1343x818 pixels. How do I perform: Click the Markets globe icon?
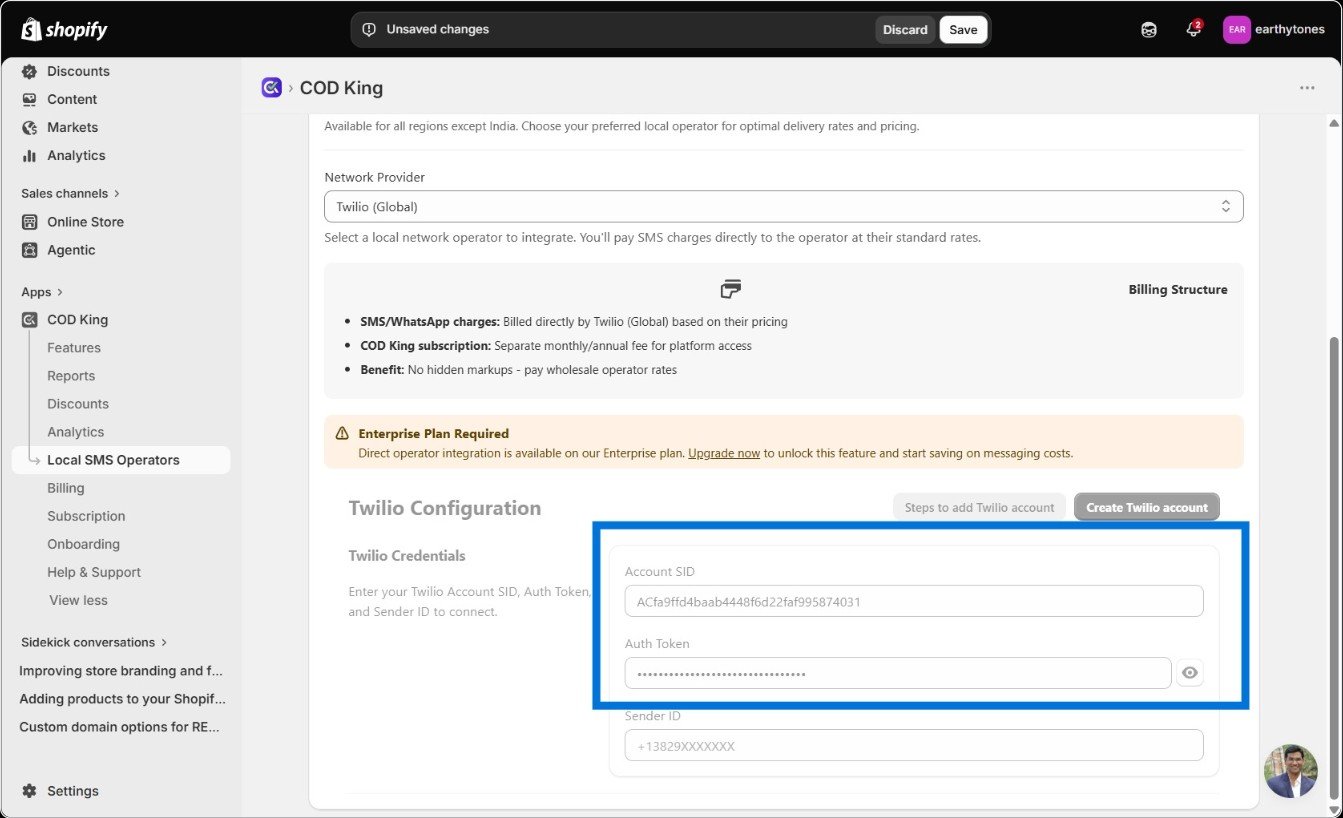29,127
